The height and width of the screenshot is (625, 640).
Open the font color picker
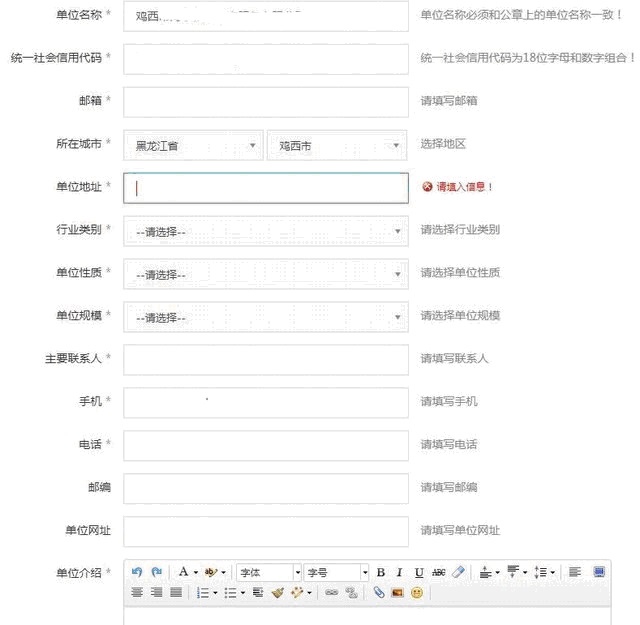point(185,573)
